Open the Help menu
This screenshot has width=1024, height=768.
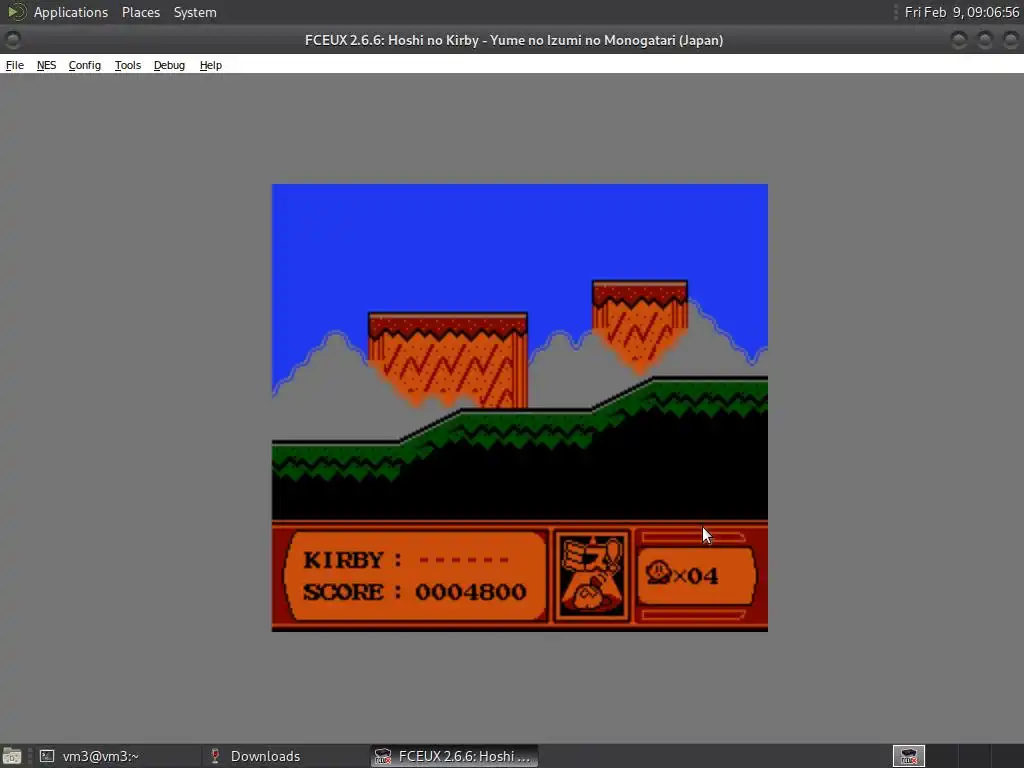pos(211,65)
